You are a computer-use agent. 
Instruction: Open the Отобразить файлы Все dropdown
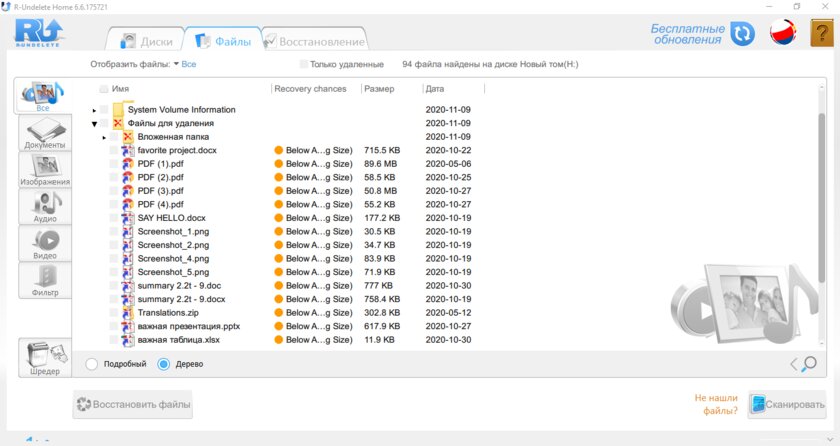(x=185, y=64)
